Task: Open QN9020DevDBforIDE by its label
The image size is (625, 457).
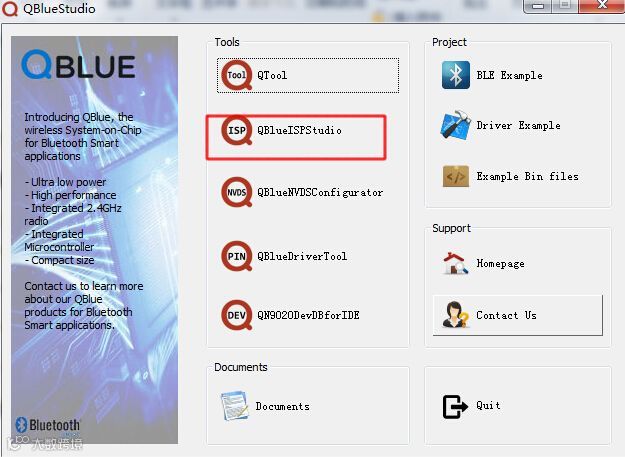Action: click(x=309, y=315)
